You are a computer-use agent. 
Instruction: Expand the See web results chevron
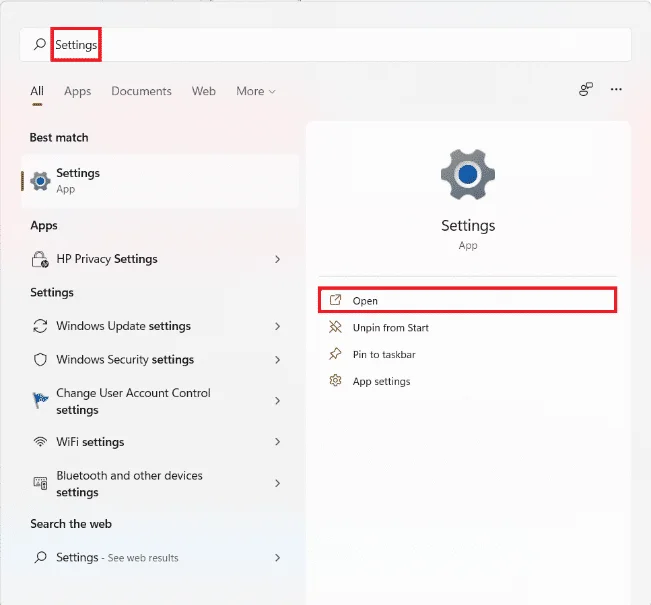(277, 558)
